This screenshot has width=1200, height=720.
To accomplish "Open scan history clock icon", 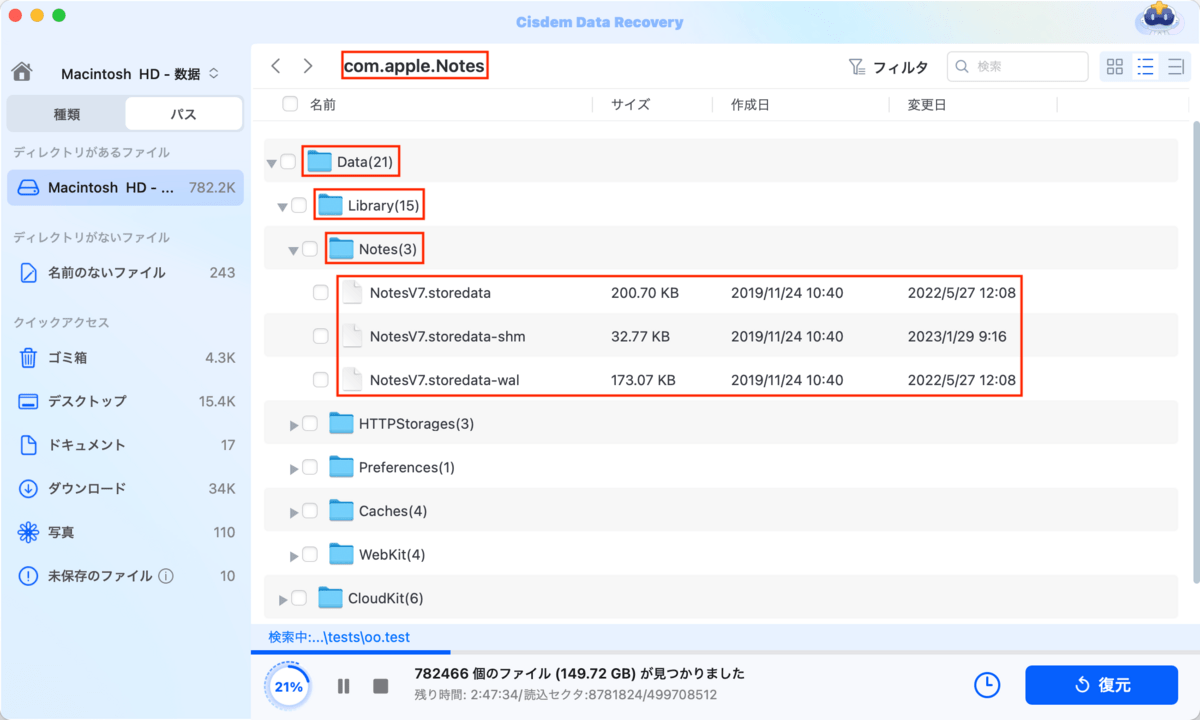I will [987, 685].
